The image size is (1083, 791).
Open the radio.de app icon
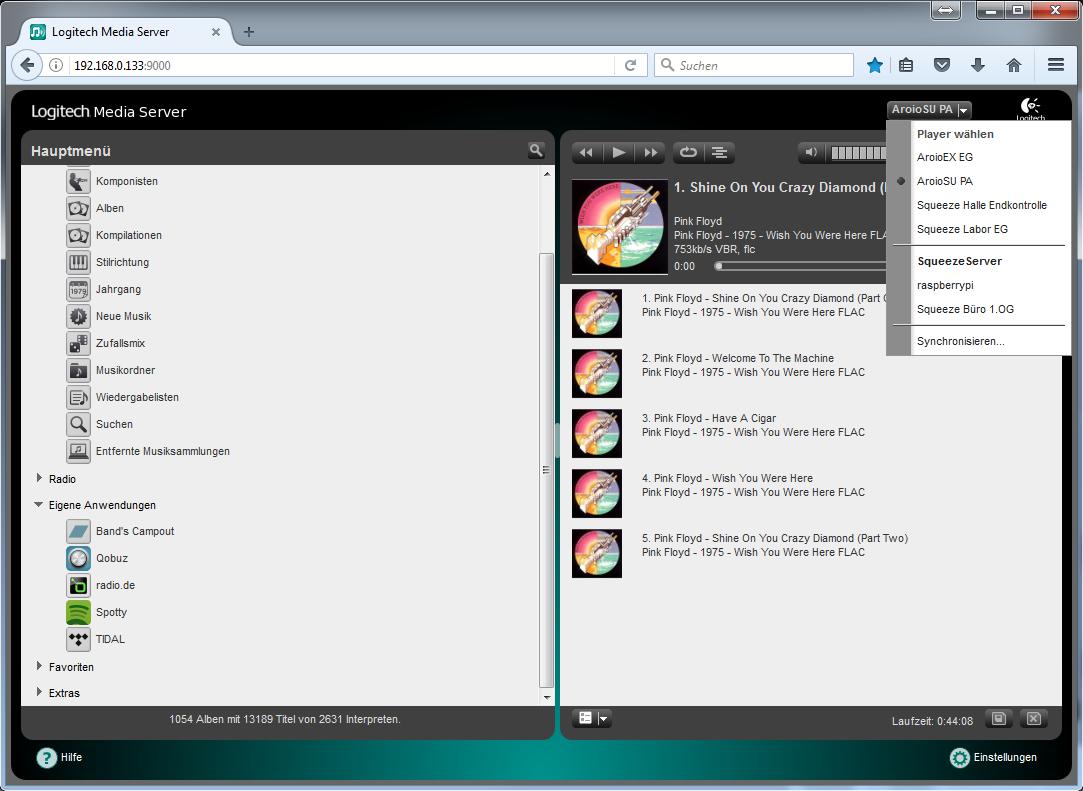[x=78, y=585]
